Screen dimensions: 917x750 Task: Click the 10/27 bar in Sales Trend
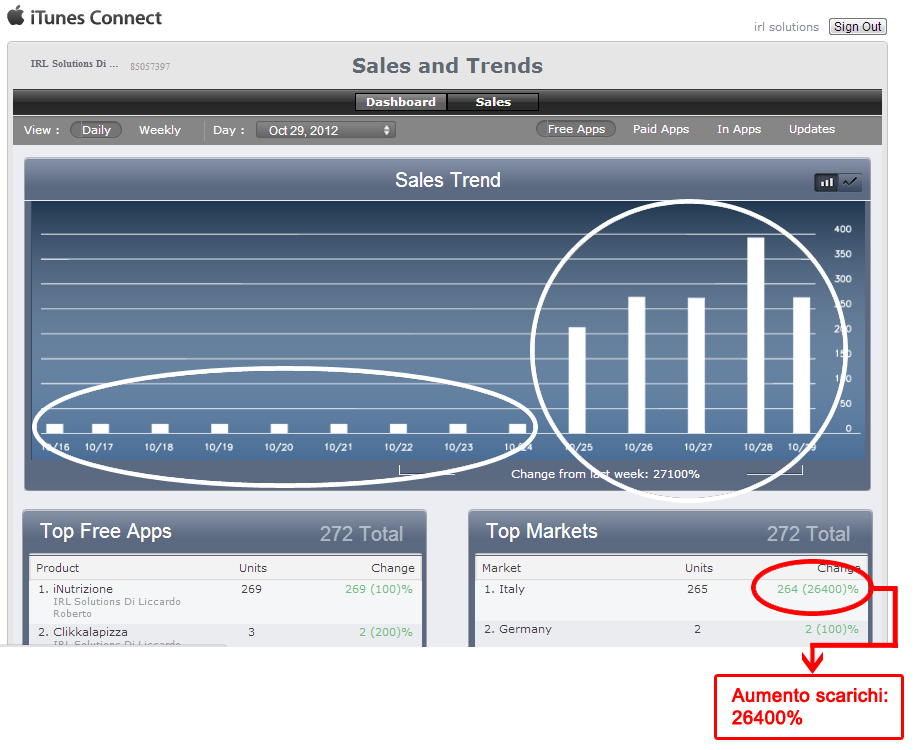[696, 366]
